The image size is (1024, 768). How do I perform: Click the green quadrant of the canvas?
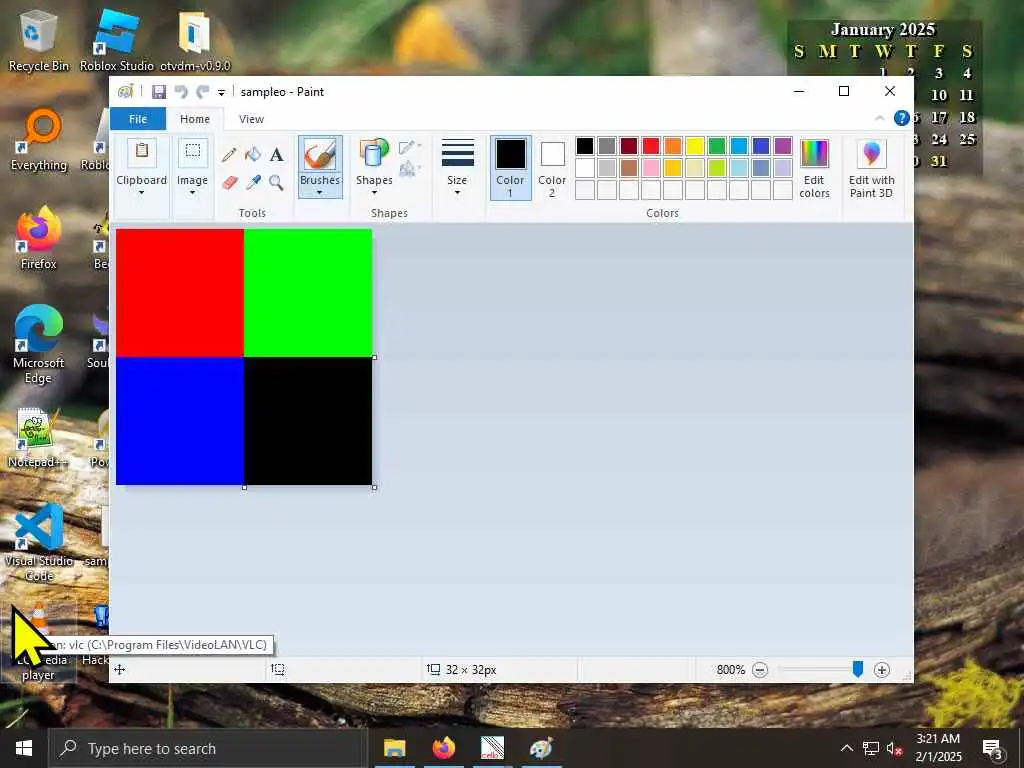[x=308, y=293]
